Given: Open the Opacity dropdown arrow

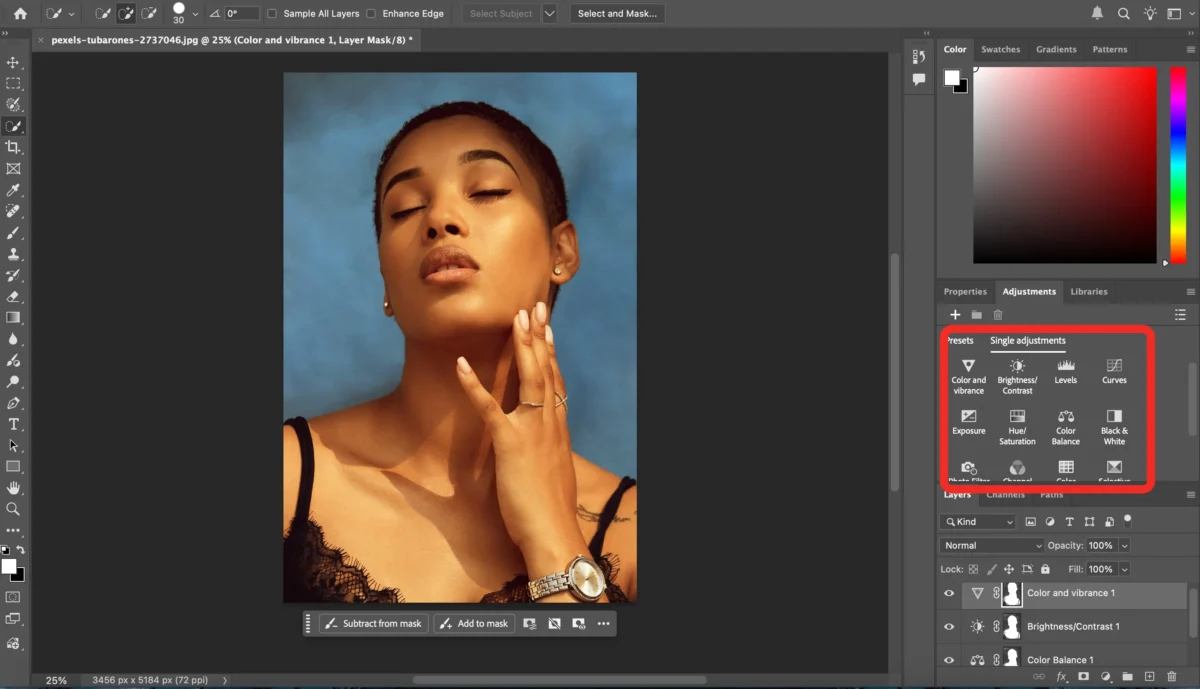Looking at the screenshot, I should tap(1124, 546).
